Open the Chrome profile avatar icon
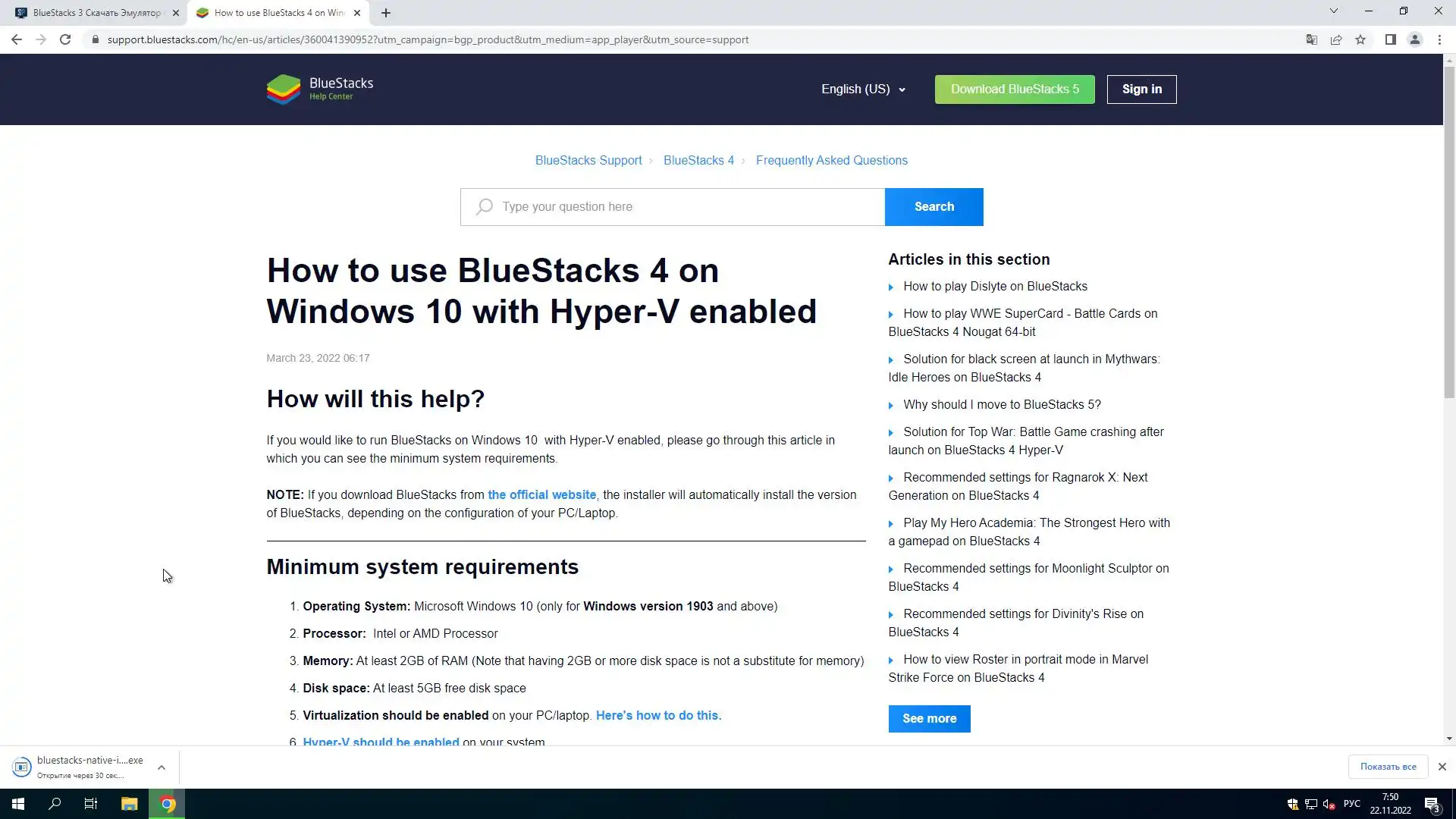Viewport: 1456px width, 819px height. coord(1414,39)
